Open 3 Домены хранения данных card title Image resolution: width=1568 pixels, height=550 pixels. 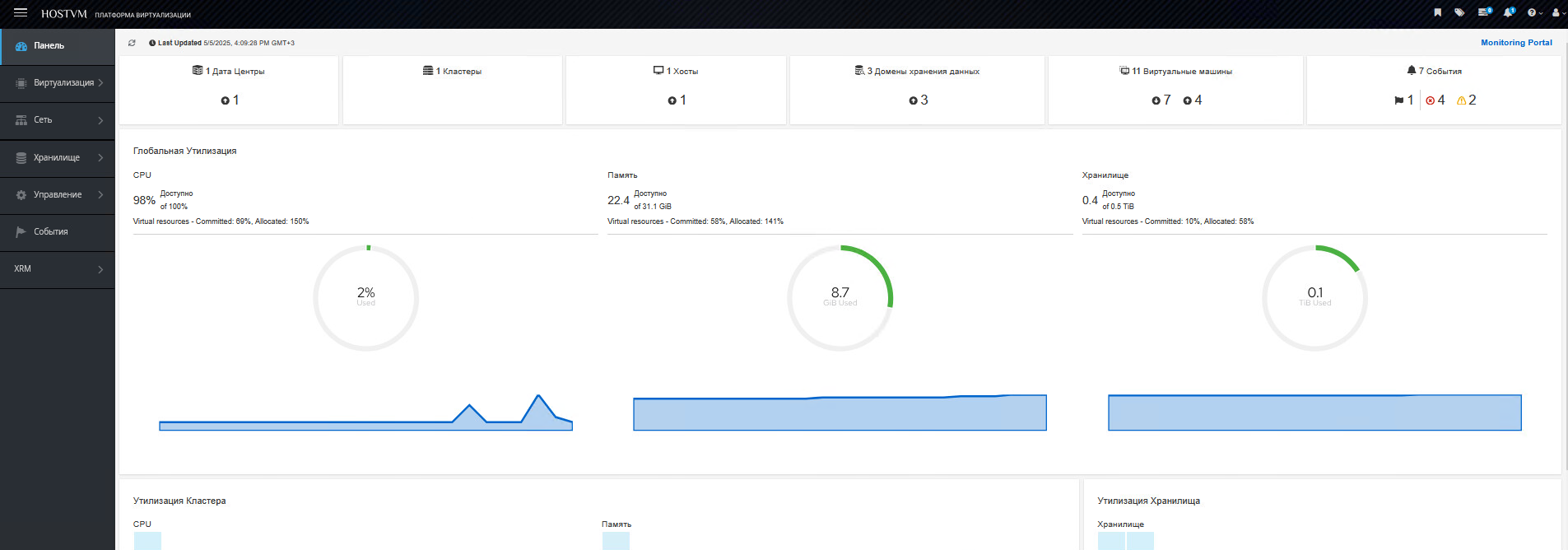[x=917, y=72]
